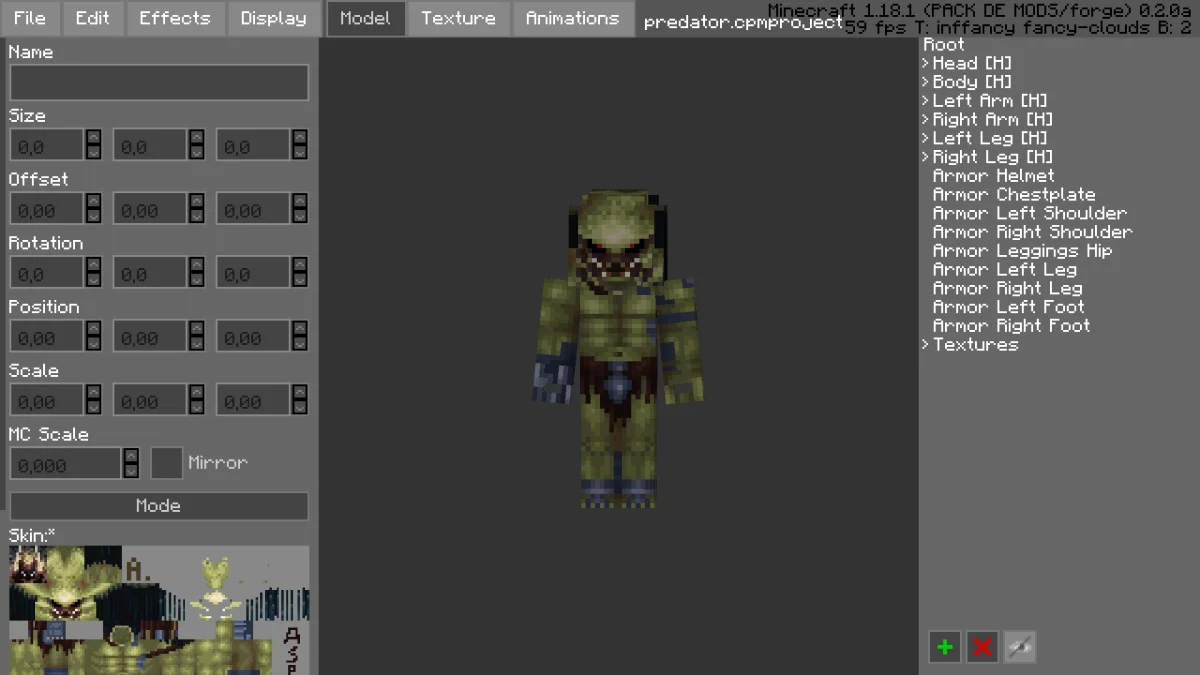The width and height of the screenshot is (1200, 675).
Task: Select the Root tree item
Action: point(944,45)
